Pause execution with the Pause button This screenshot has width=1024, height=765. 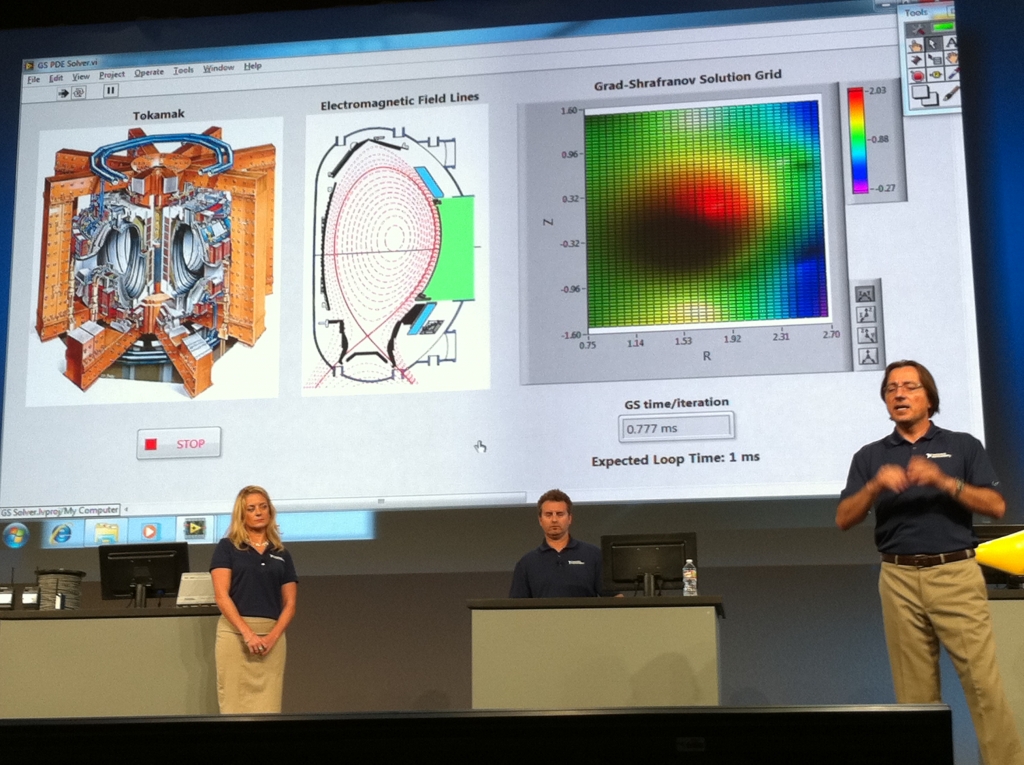(x=110, y=90)
